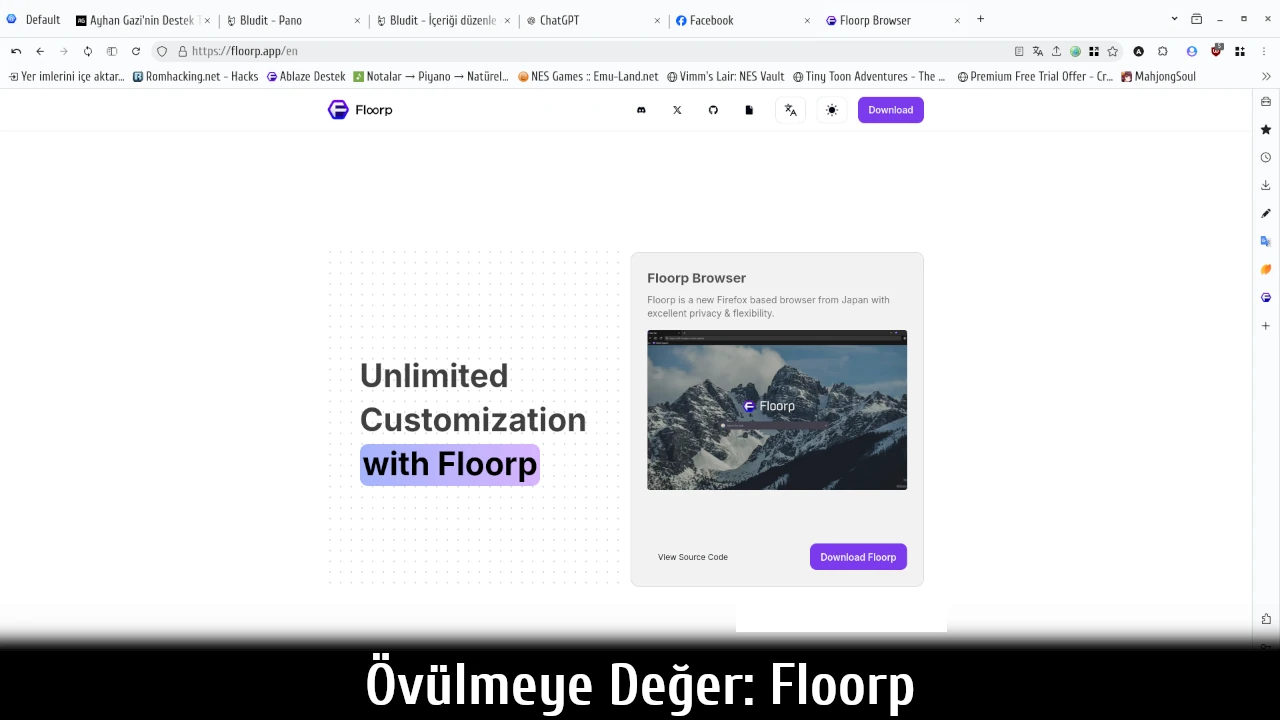Toggle the sidebar panel icon in toolbar
The width and height of the screenshot is (1280, 720).
click(112, 51)
